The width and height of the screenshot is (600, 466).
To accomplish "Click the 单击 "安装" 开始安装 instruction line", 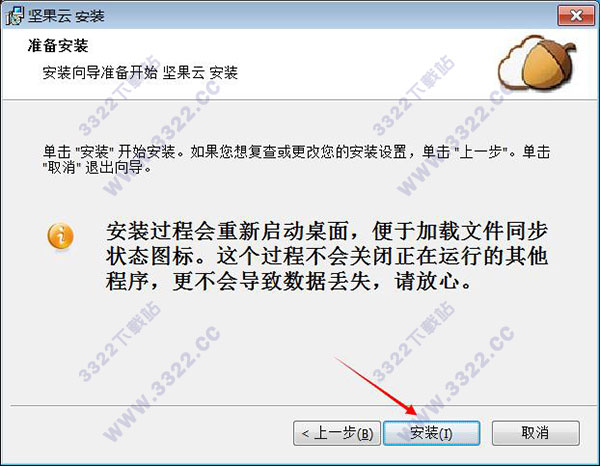I will tap(297, 152).
